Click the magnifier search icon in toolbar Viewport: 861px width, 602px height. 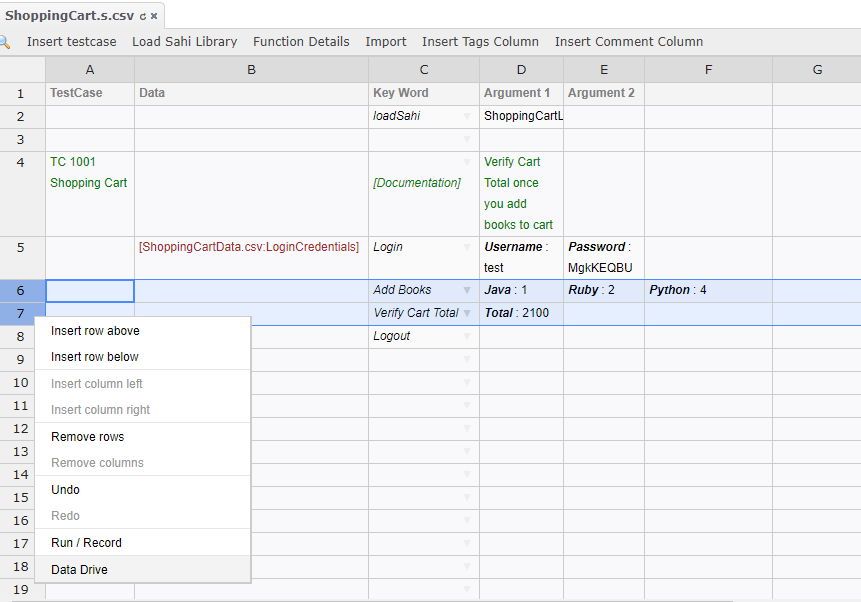(4, 42)
